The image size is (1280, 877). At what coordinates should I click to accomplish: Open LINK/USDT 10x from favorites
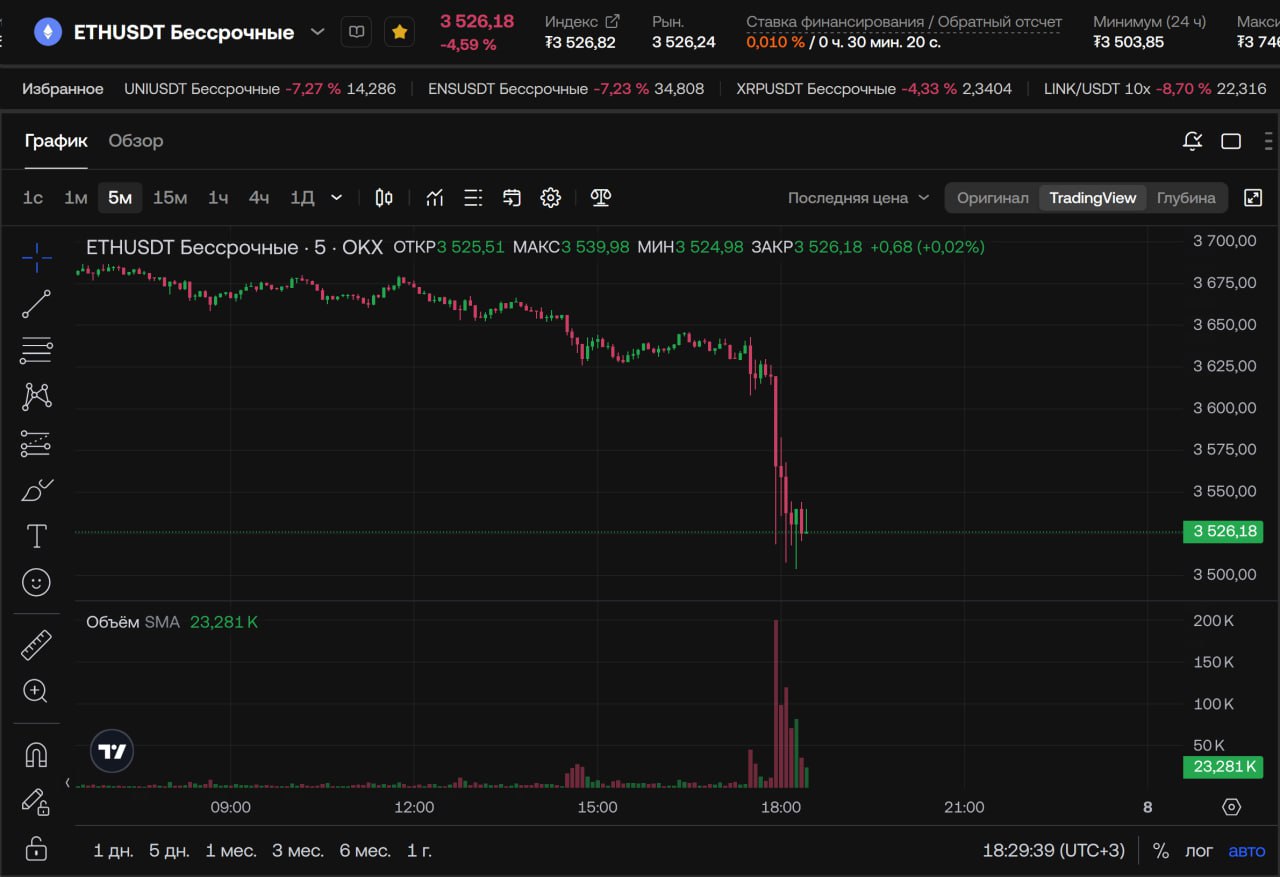point(1155,89)
